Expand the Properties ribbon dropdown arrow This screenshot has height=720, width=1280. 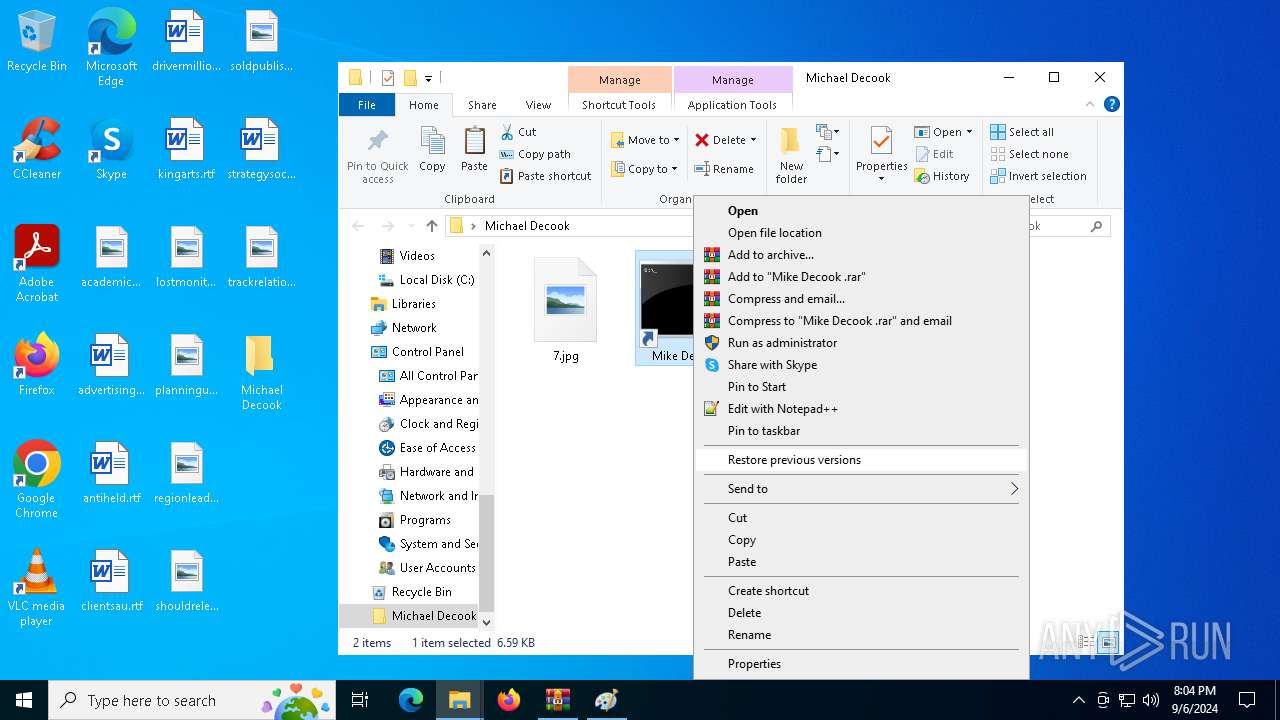881,179
